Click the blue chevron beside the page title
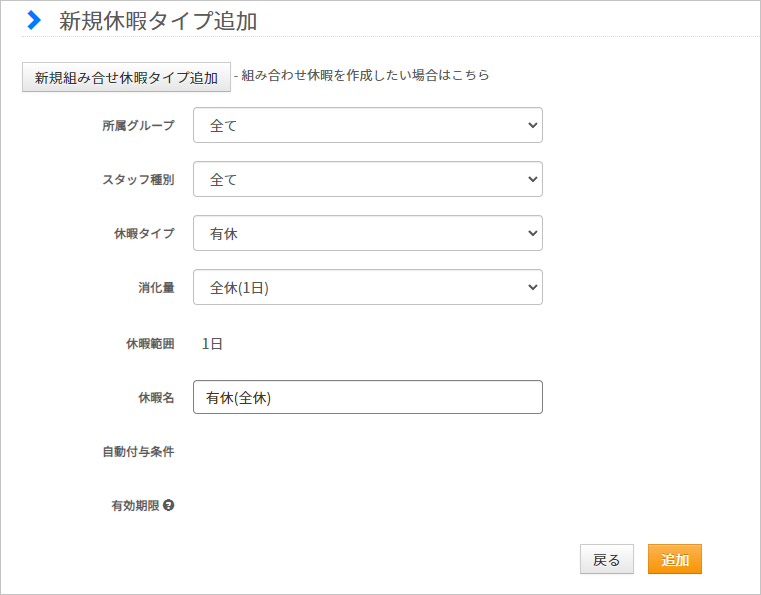This screenshot has width=761, height=595. pos(34,20)
